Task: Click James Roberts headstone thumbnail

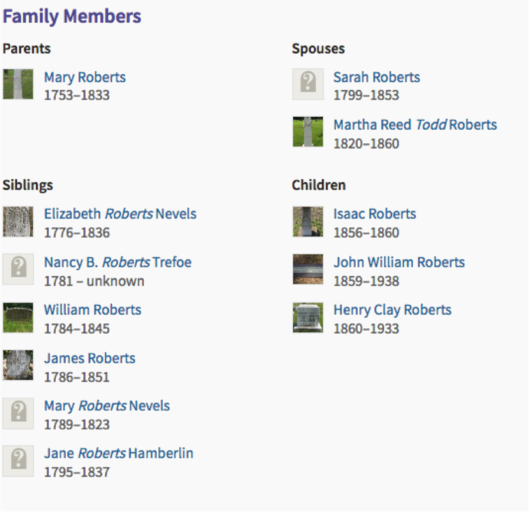Action: (18, 365)
